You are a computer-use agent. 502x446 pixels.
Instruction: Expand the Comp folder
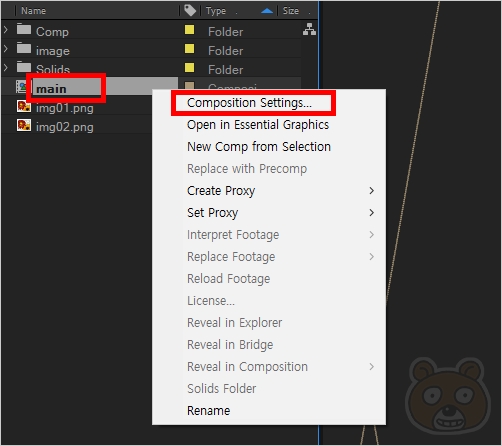click(x=6, y=30)
